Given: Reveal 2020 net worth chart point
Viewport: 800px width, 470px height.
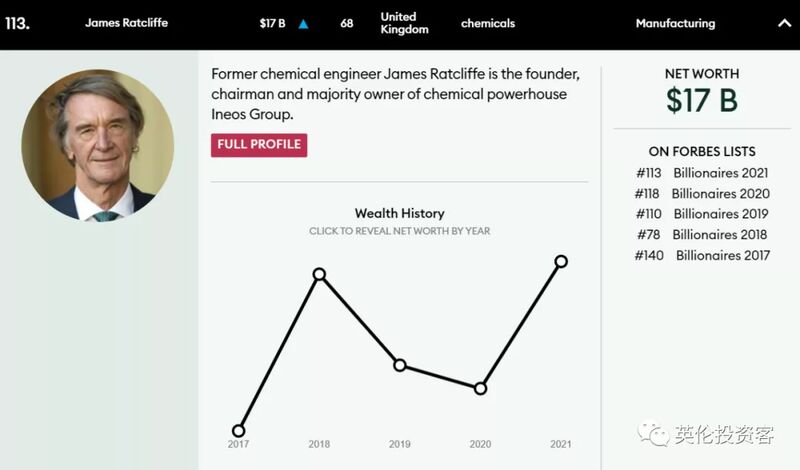Looking at the screenshot, I should tap(480, 388).
